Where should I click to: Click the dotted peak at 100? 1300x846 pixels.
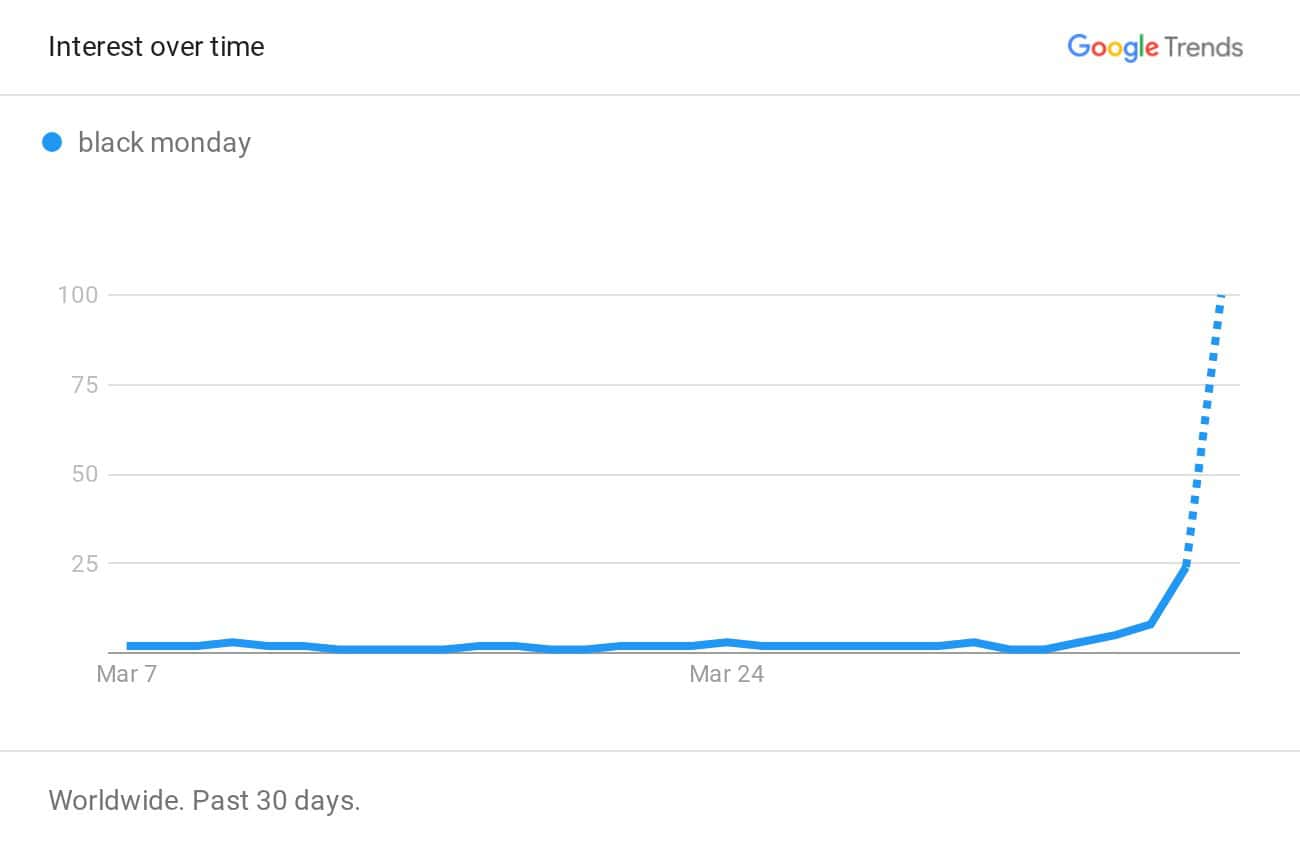tap(1221, 296)
